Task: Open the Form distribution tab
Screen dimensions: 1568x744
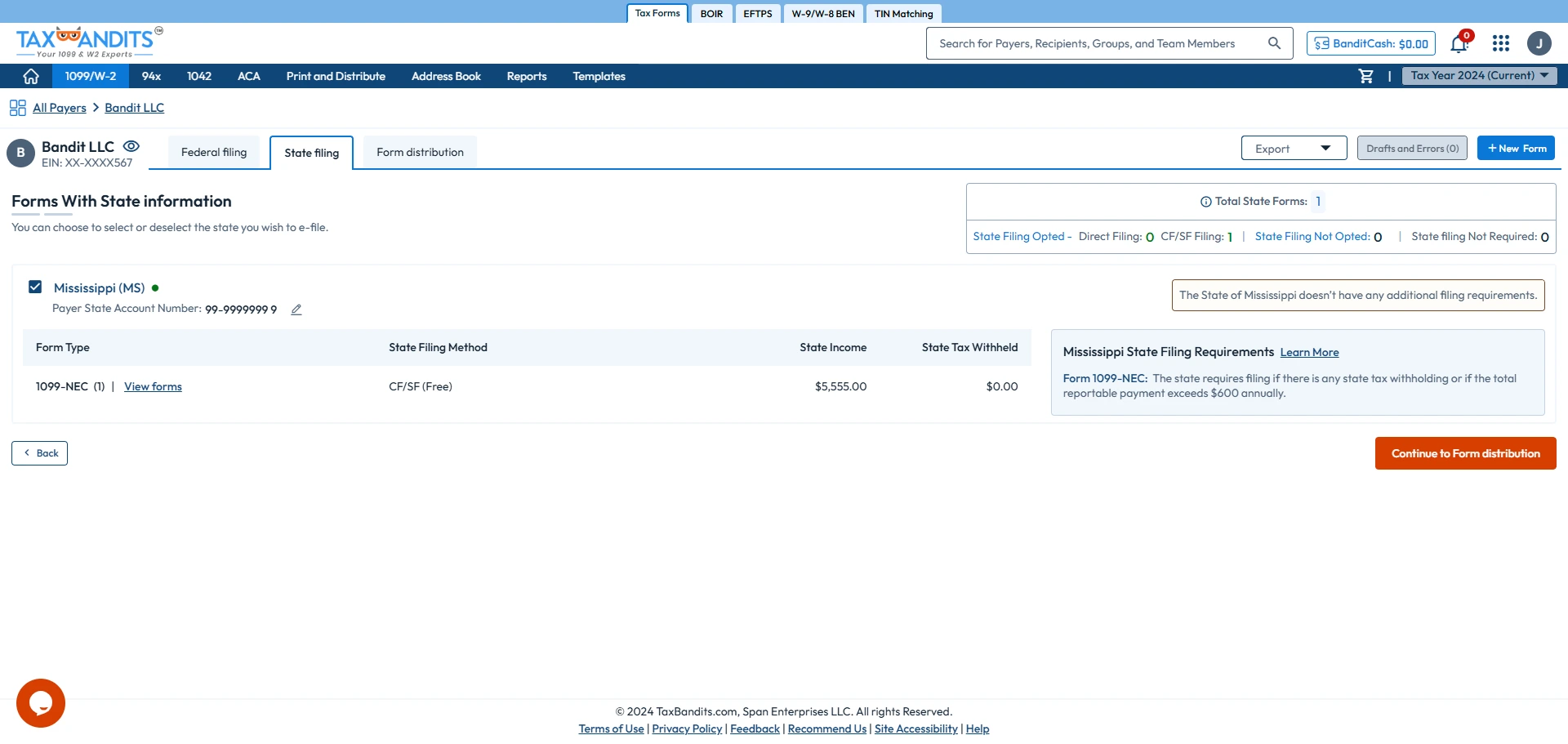Action: coord(420,153)
